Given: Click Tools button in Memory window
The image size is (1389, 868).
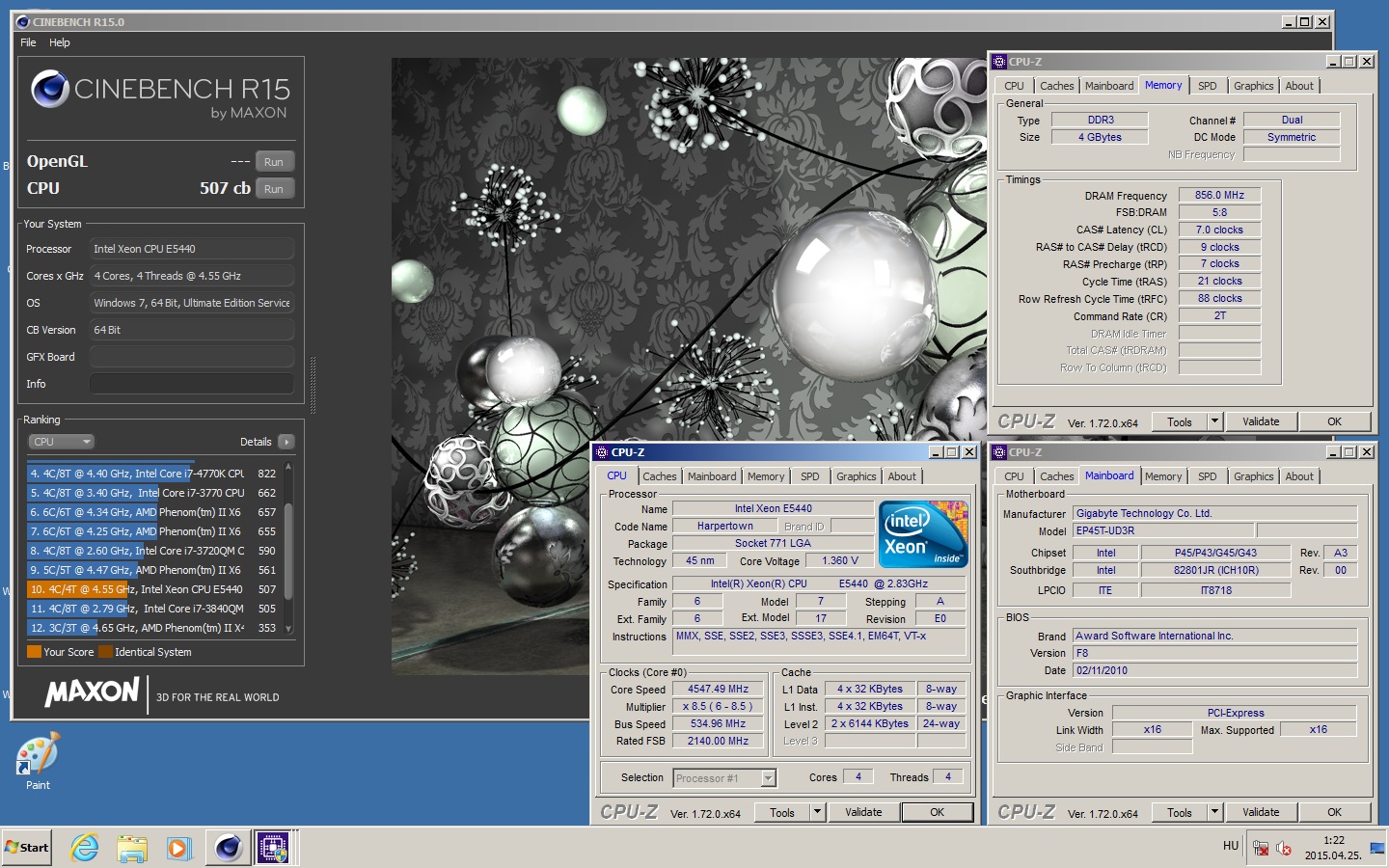Looking at the screenshot, I should [1180, 421].
